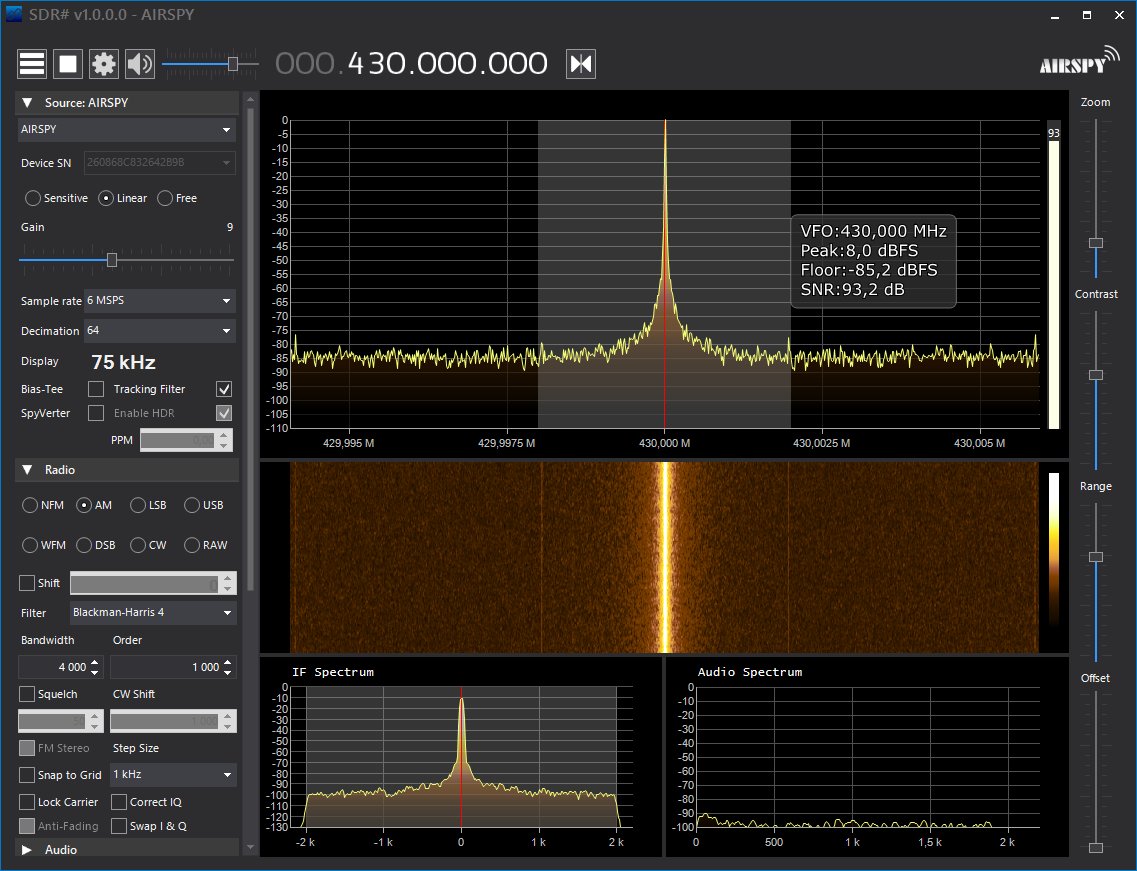1137x871 pixels.
Task: Adjust the Range slider
Action: [1096, 557]
